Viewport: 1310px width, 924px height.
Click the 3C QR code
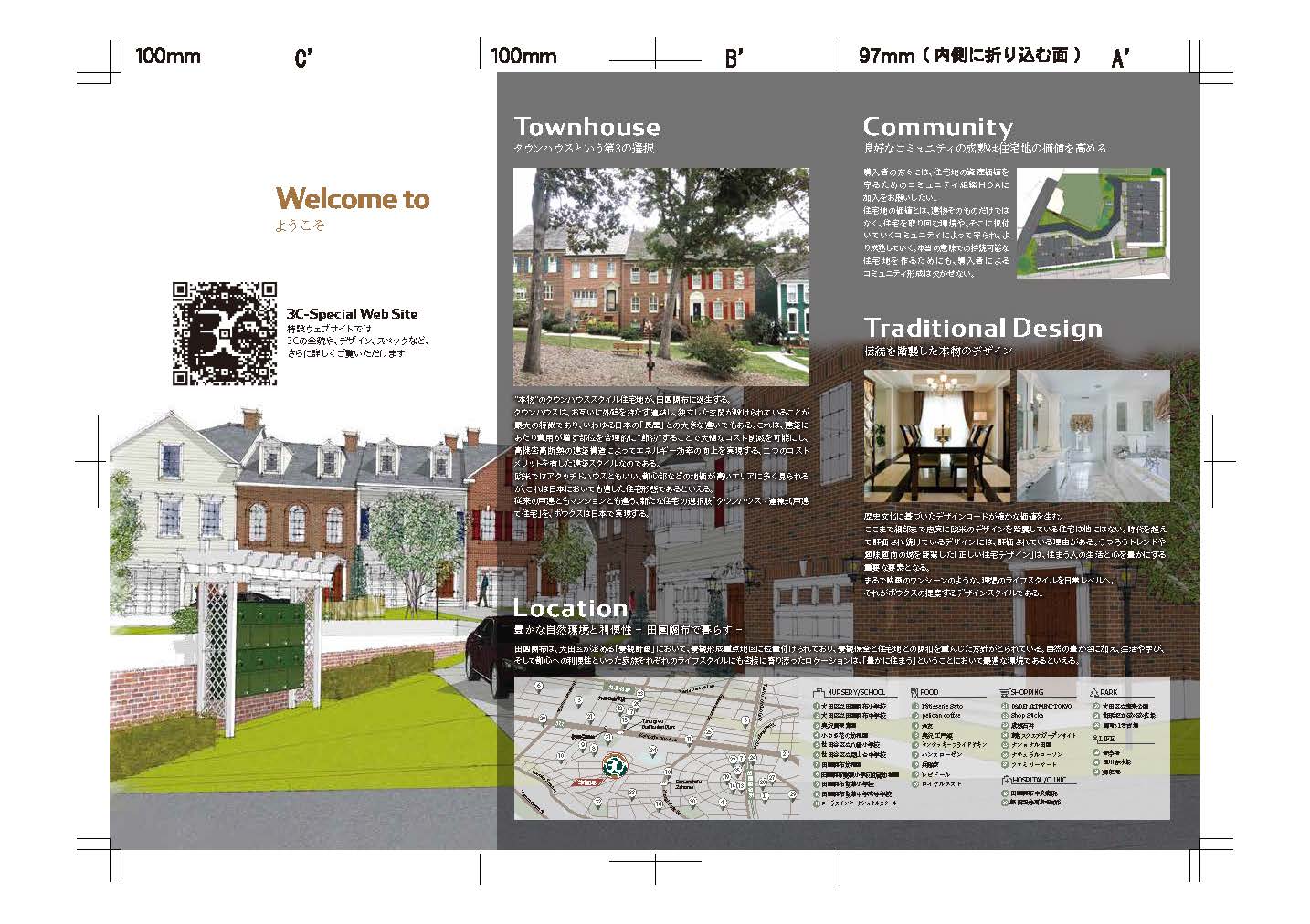tap(225, 332)
